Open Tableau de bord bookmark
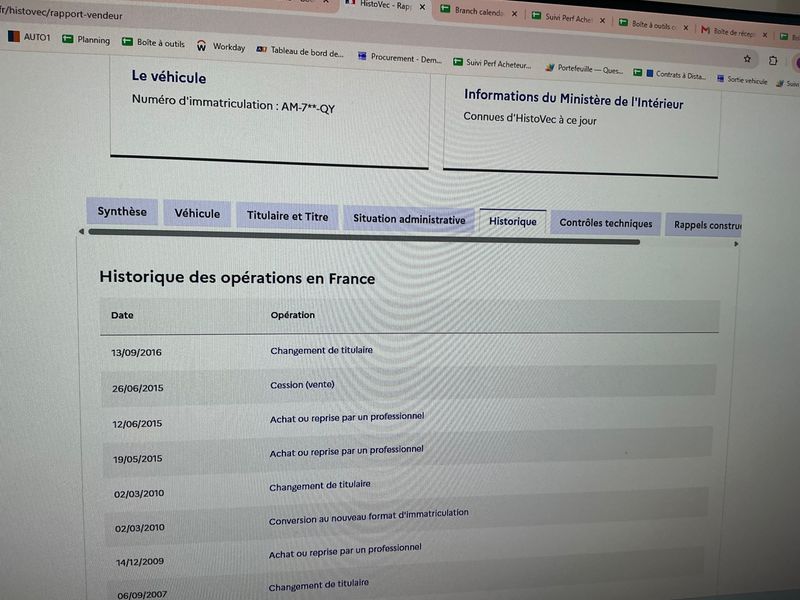Image resolution: width=800 pixels, height=600 pixels. pyautogui.click(x=299, y=51)
